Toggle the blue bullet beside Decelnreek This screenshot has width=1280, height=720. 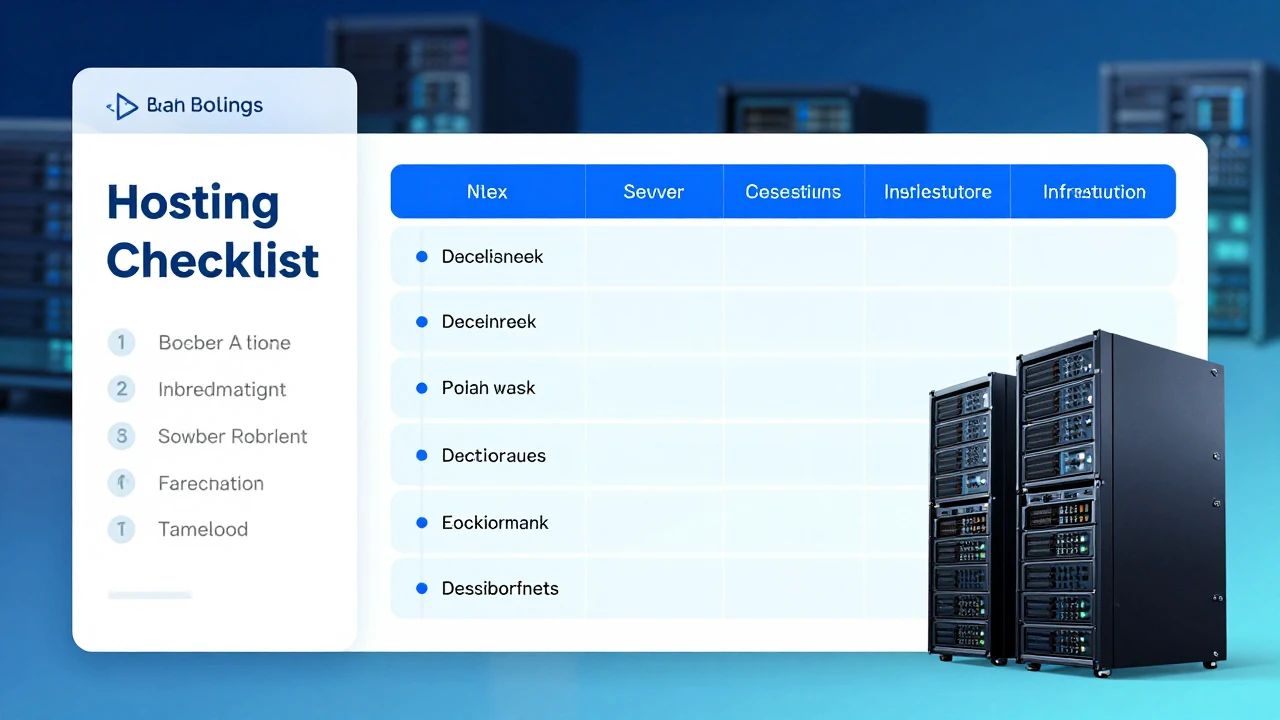coord(421,322)
